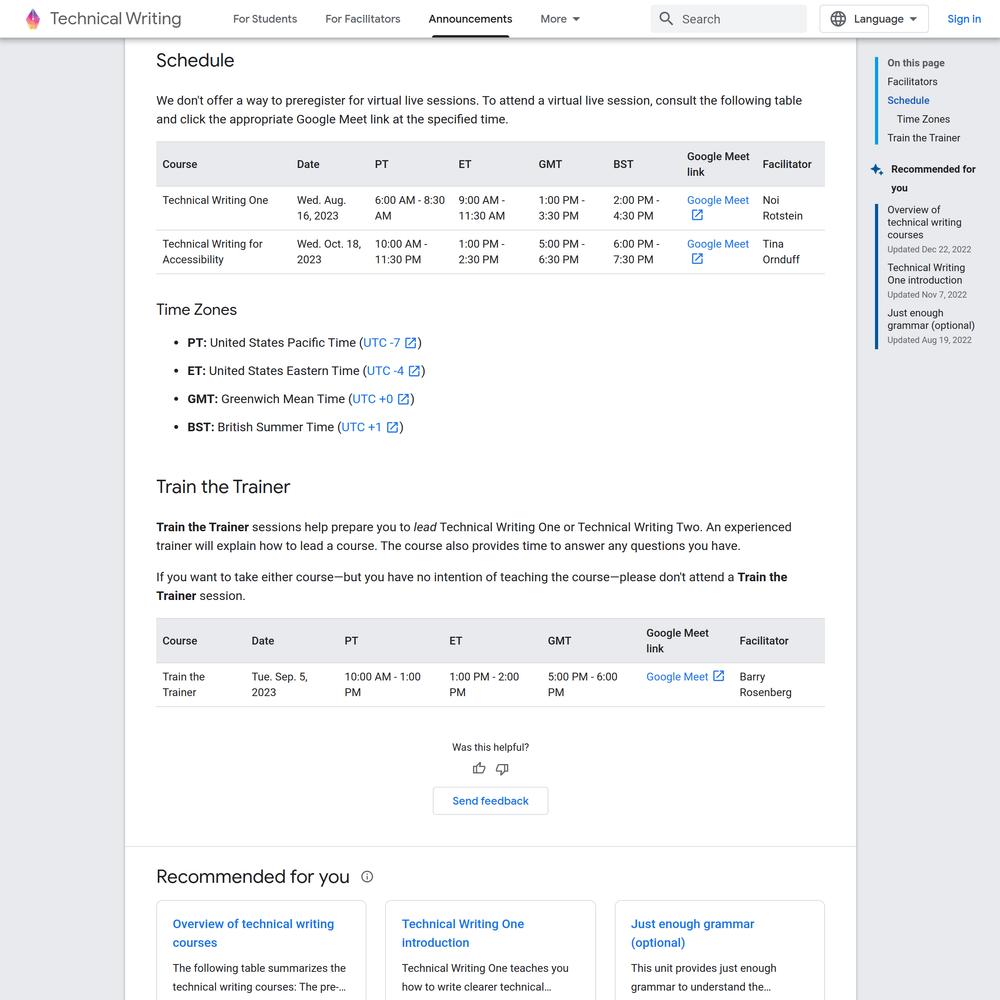Click the '6:00 AM - 8:30 AM' cell
This screenshot has width=1000, height=1000.
pos(409,208)
